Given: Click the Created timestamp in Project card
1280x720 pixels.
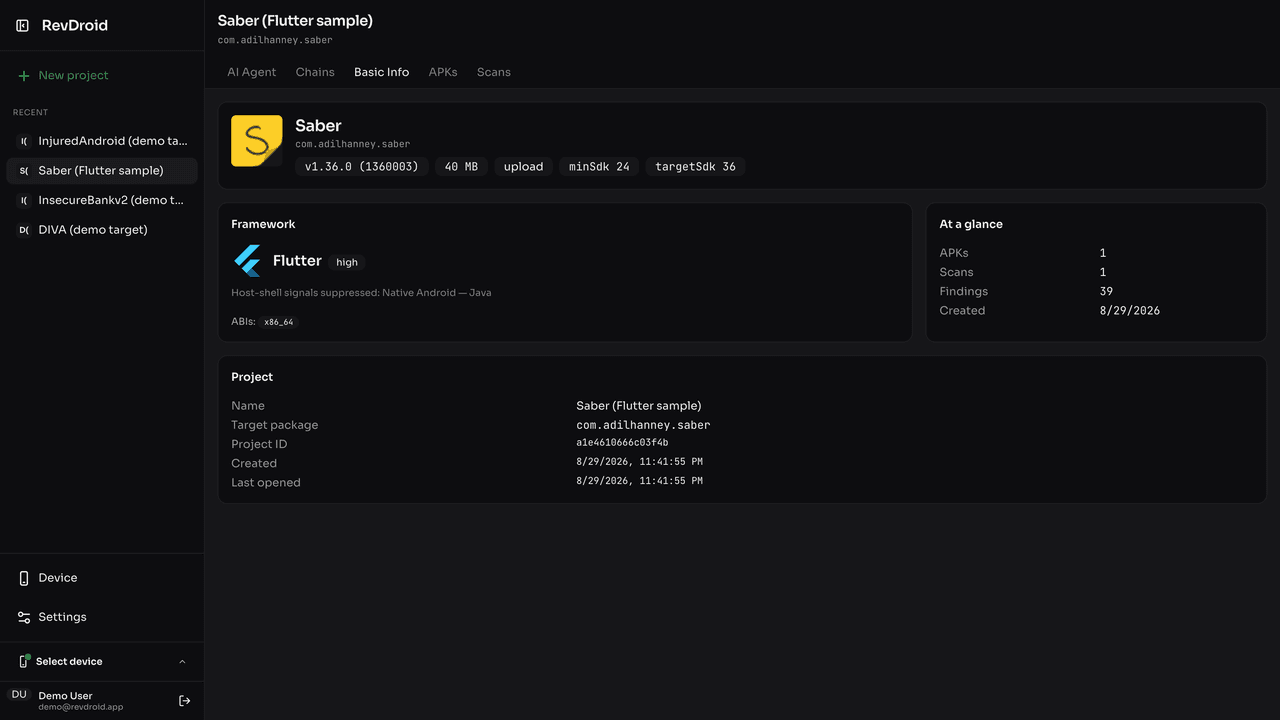Looking at the screenshot, I should click(x=639, y=462).
